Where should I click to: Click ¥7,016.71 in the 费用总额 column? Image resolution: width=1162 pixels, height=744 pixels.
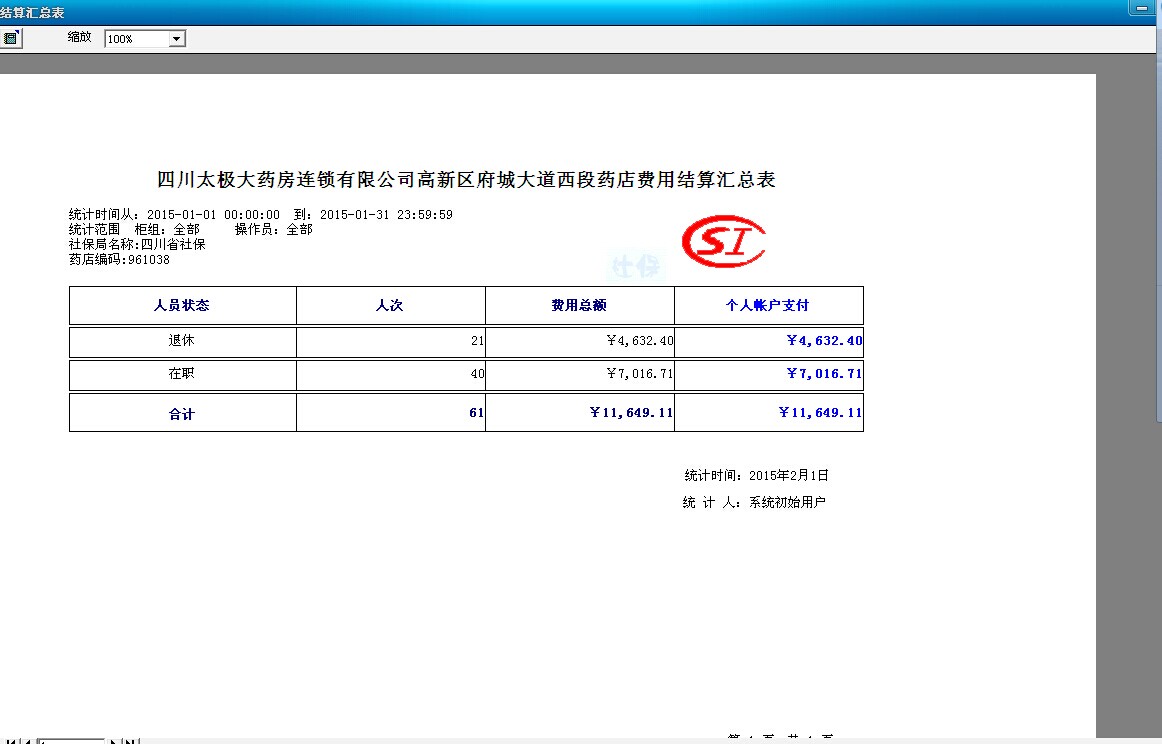coord(640,374)
